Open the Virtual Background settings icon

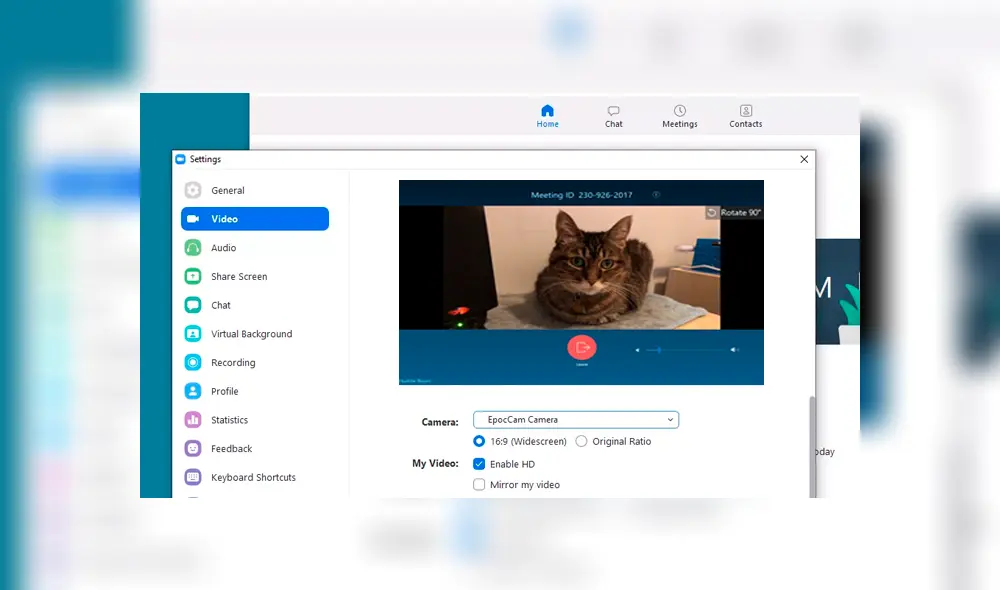193,333
